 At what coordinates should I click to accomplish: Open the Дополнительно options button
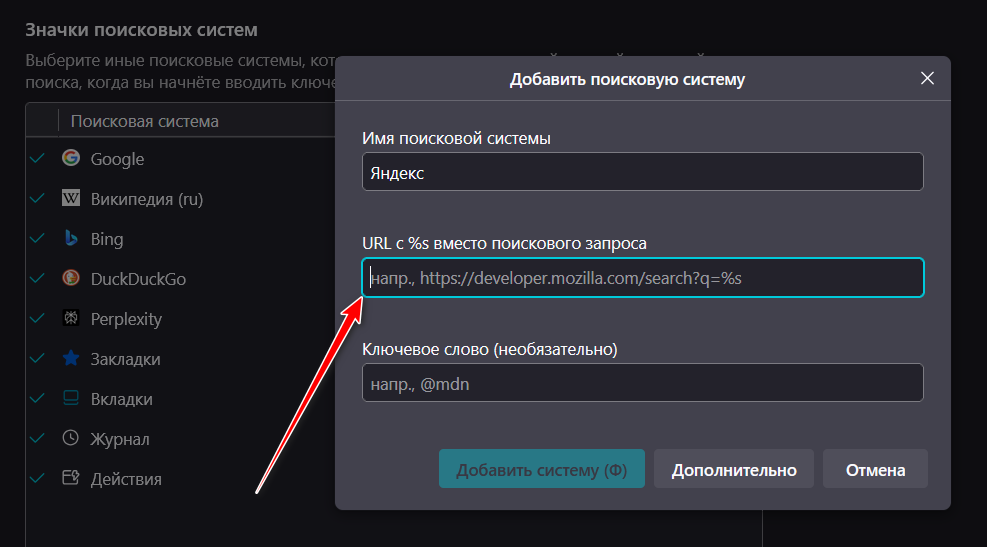(x=734, y=469)
